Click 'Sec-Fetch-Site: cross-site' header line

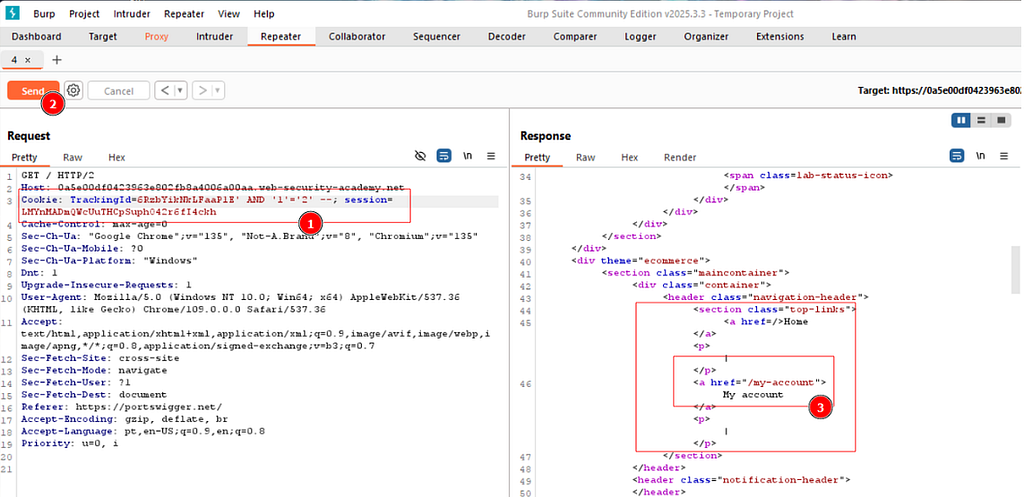click(x=100, y=359)
